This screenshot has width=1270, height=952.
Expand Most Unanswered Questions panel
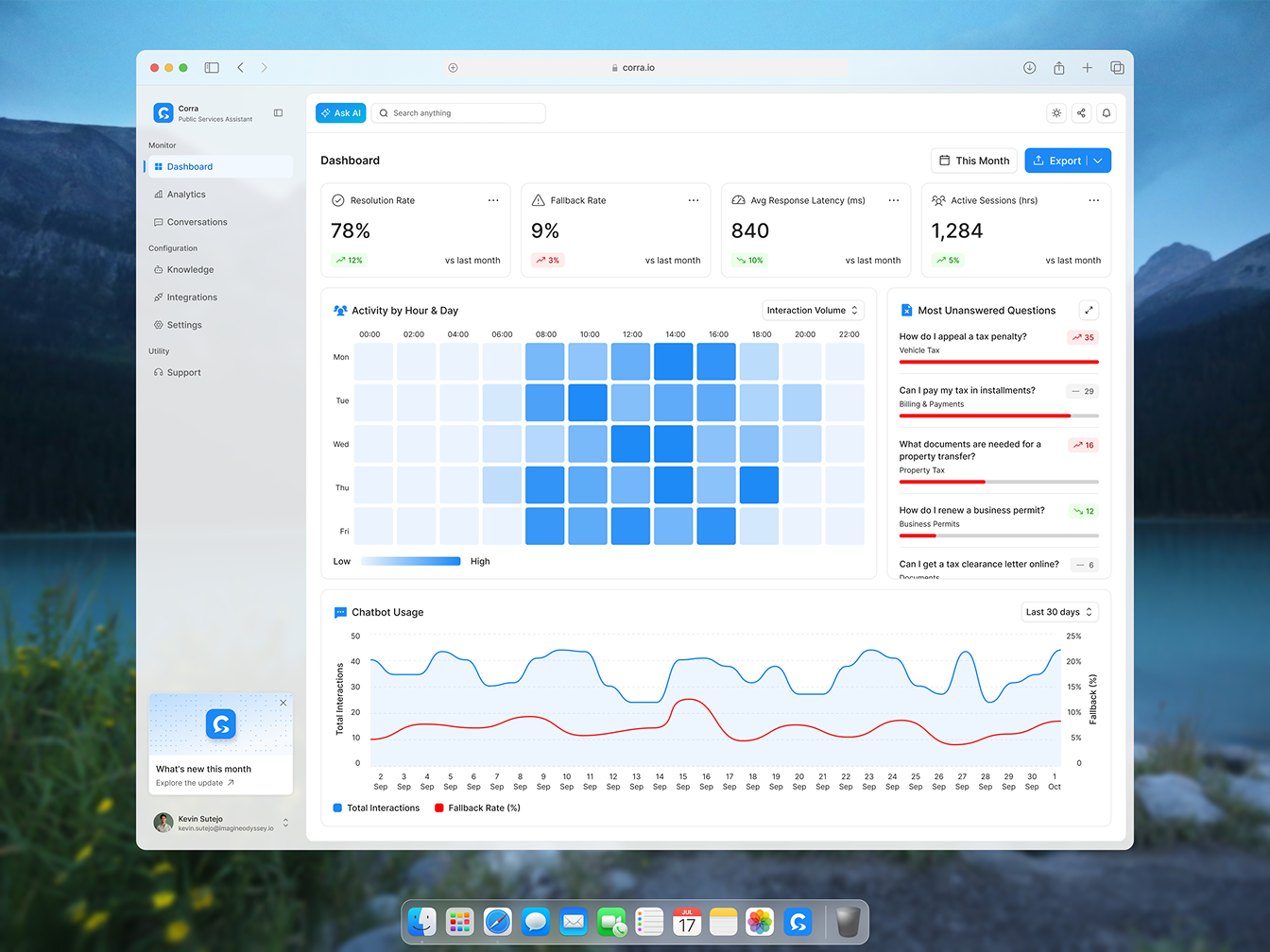click(x=1089, y=310)
